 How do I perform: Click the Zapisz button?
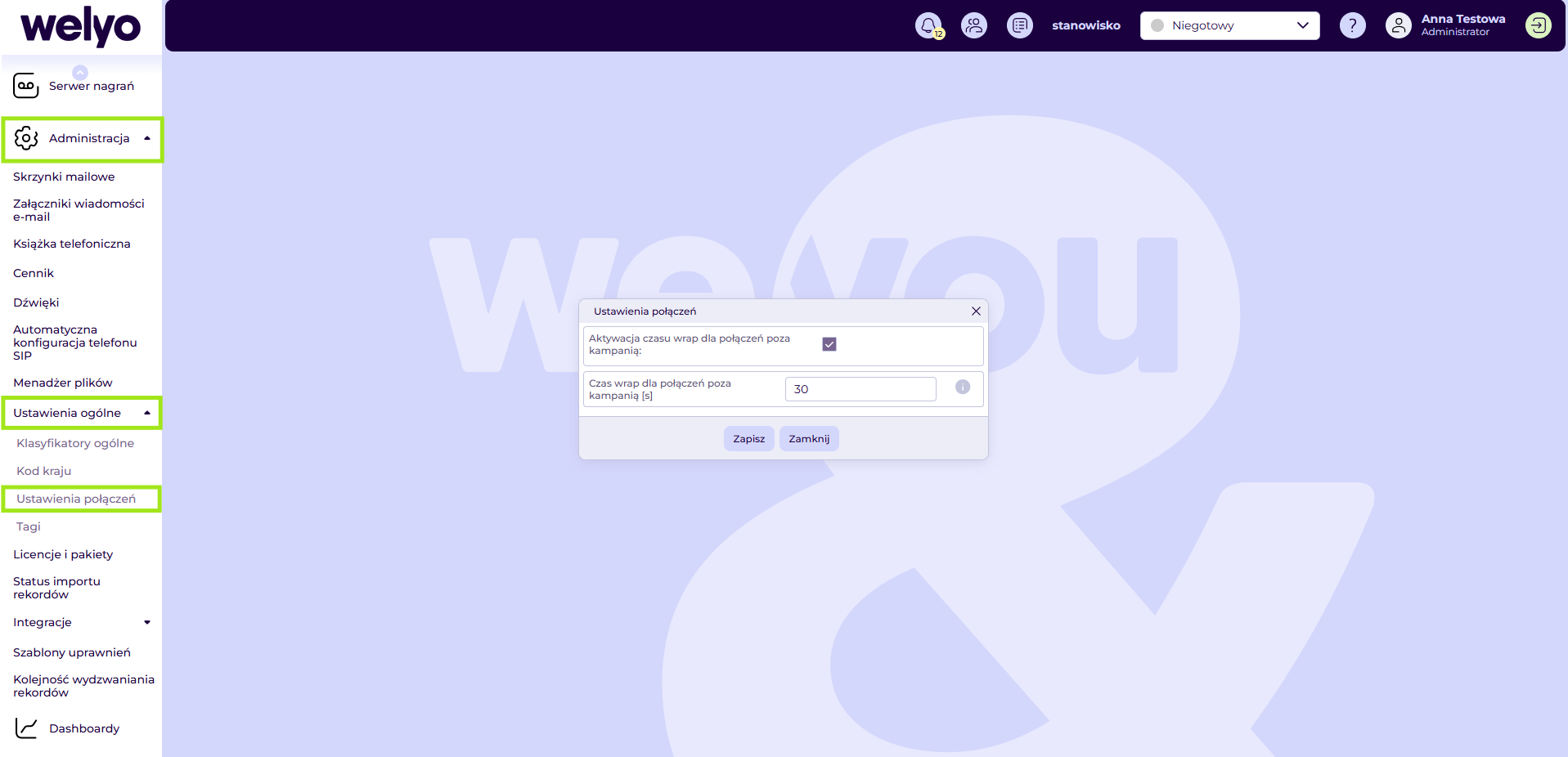[748, 439]
